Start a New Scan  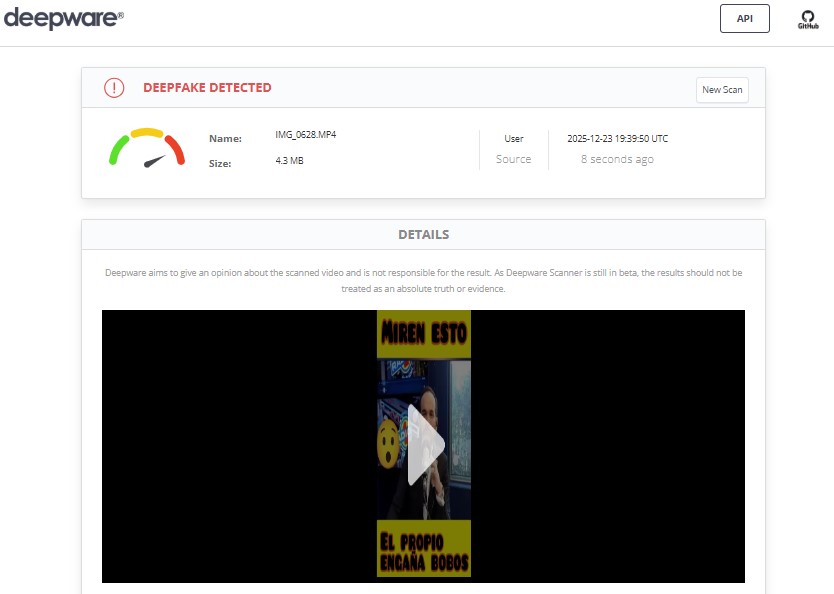click(722, 90)
